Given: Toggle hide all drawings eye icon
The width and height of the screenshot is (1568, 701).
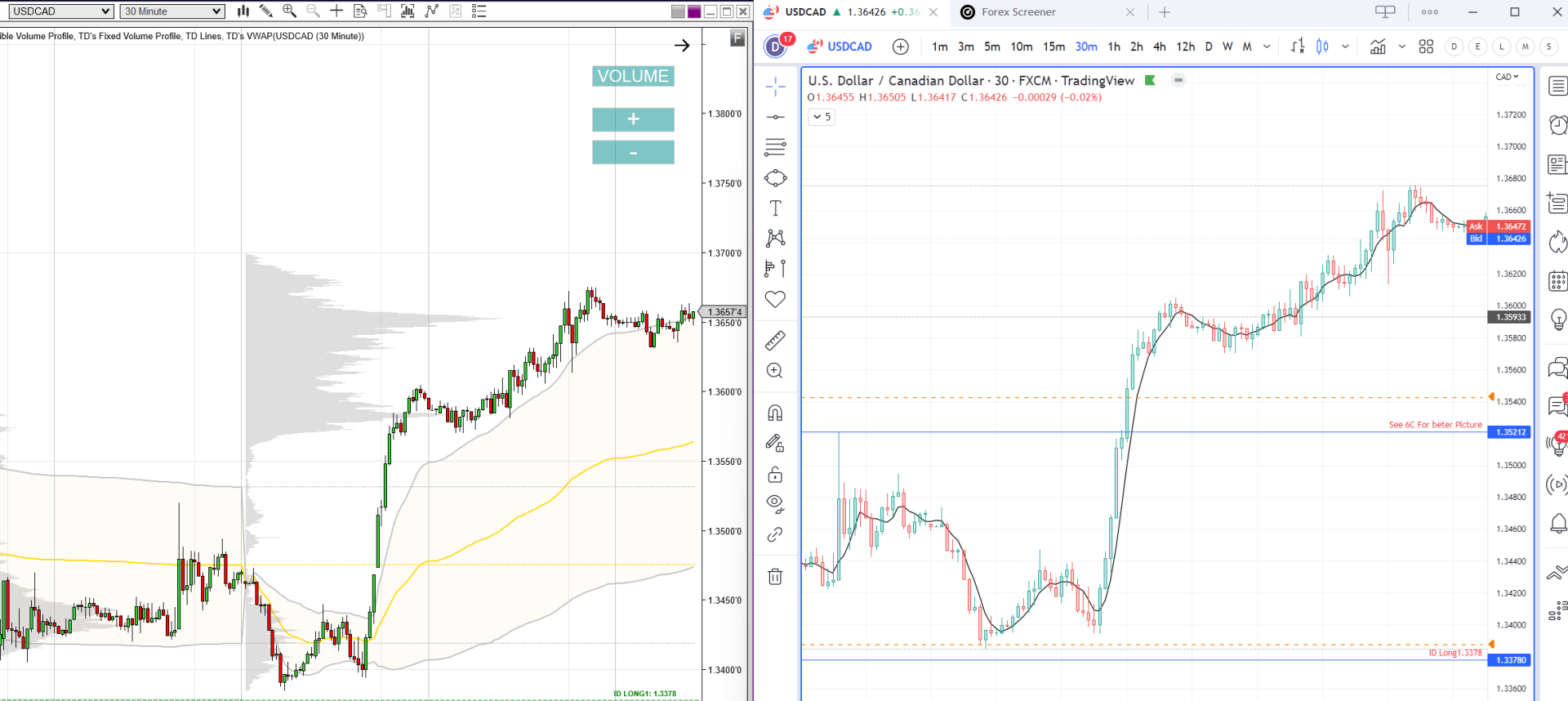Looking at the screenshot, I should point(775,503).
